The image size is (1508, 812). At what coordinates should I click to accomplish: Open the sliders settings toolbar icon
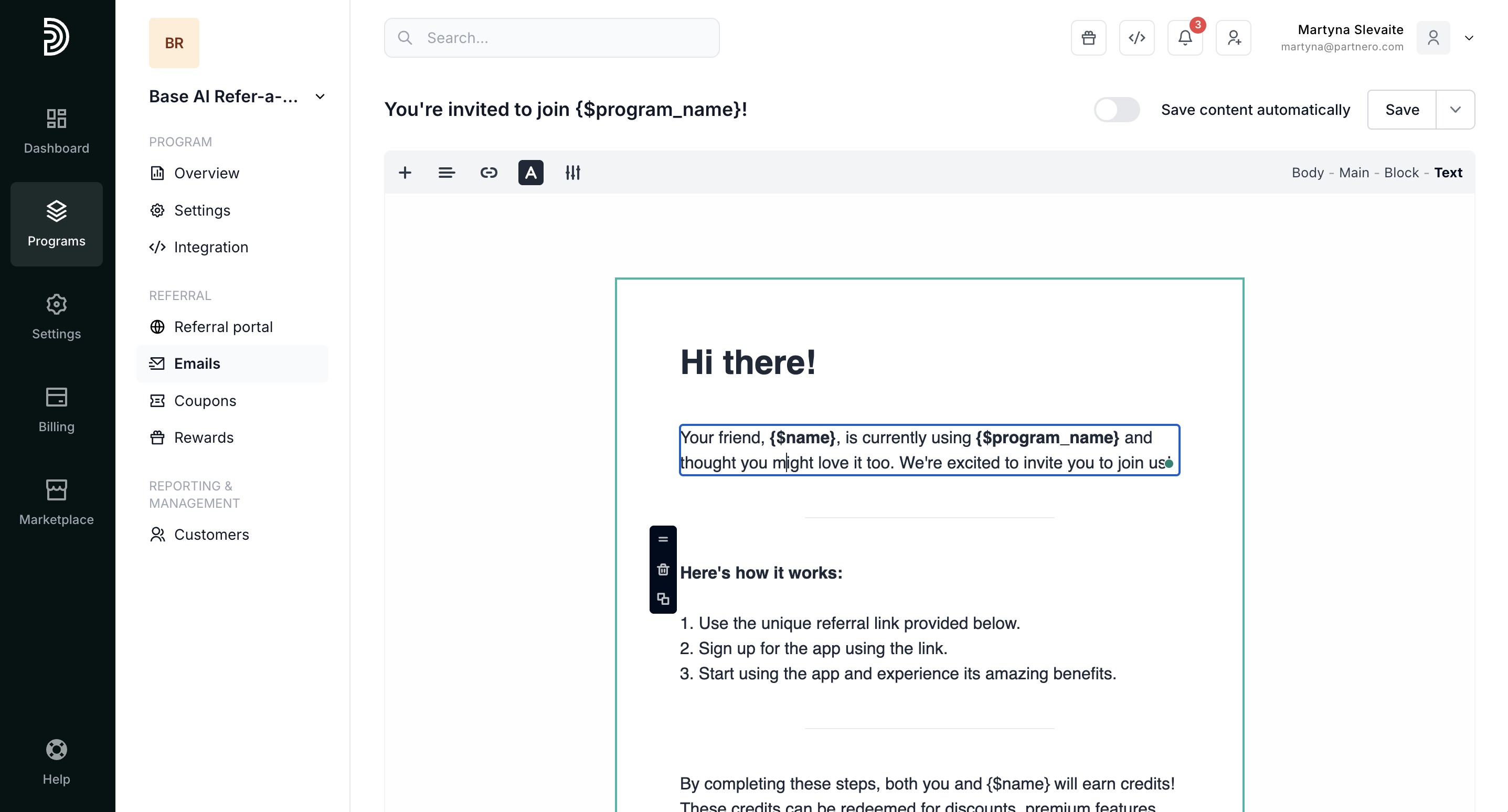tap(572, 173)
